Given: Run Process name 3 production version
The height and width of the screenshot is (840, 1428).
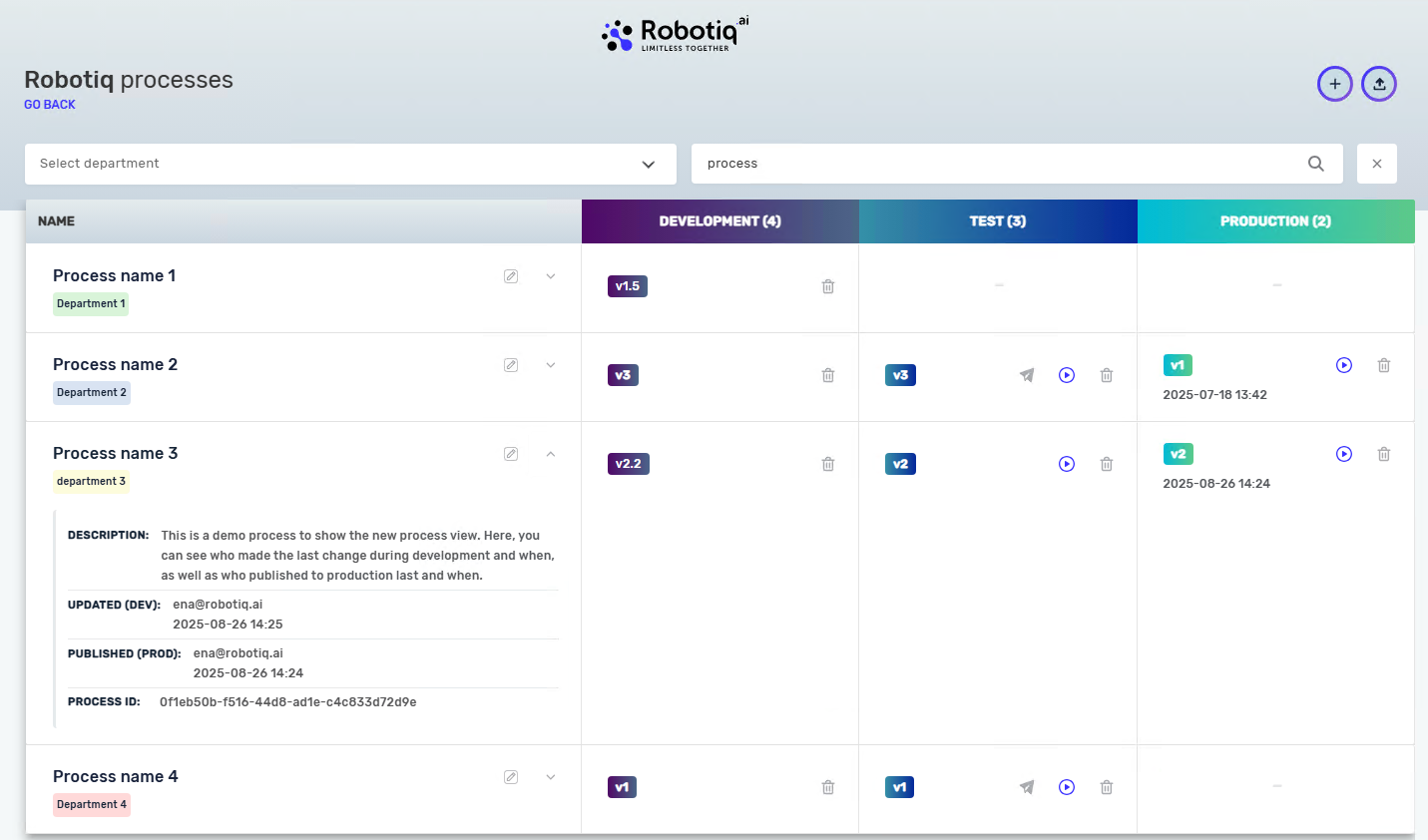Looking at the screenshot, I should (1344, 454).
